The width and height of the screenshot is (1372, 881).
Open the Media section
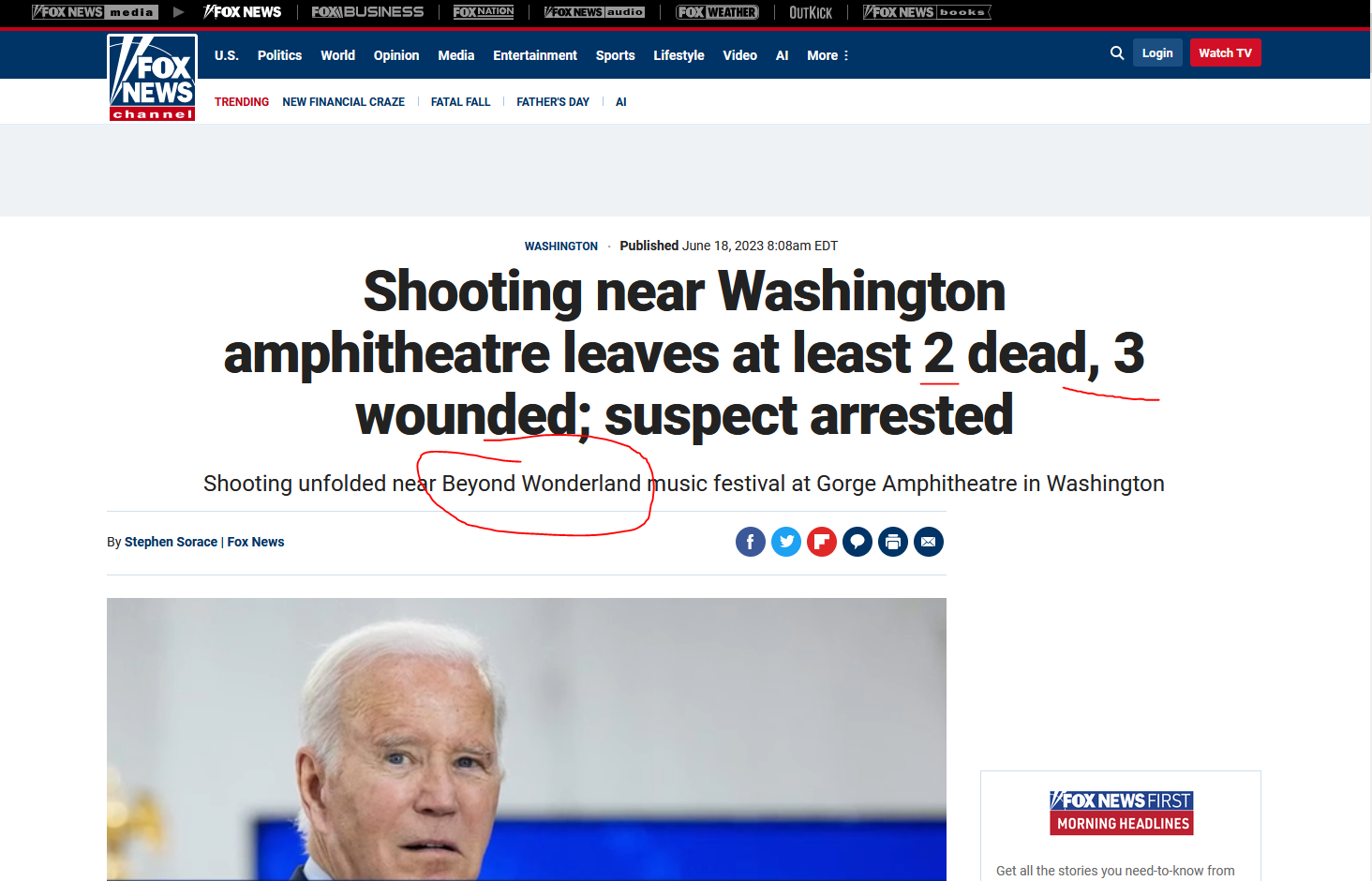click(x=456, y=55)
